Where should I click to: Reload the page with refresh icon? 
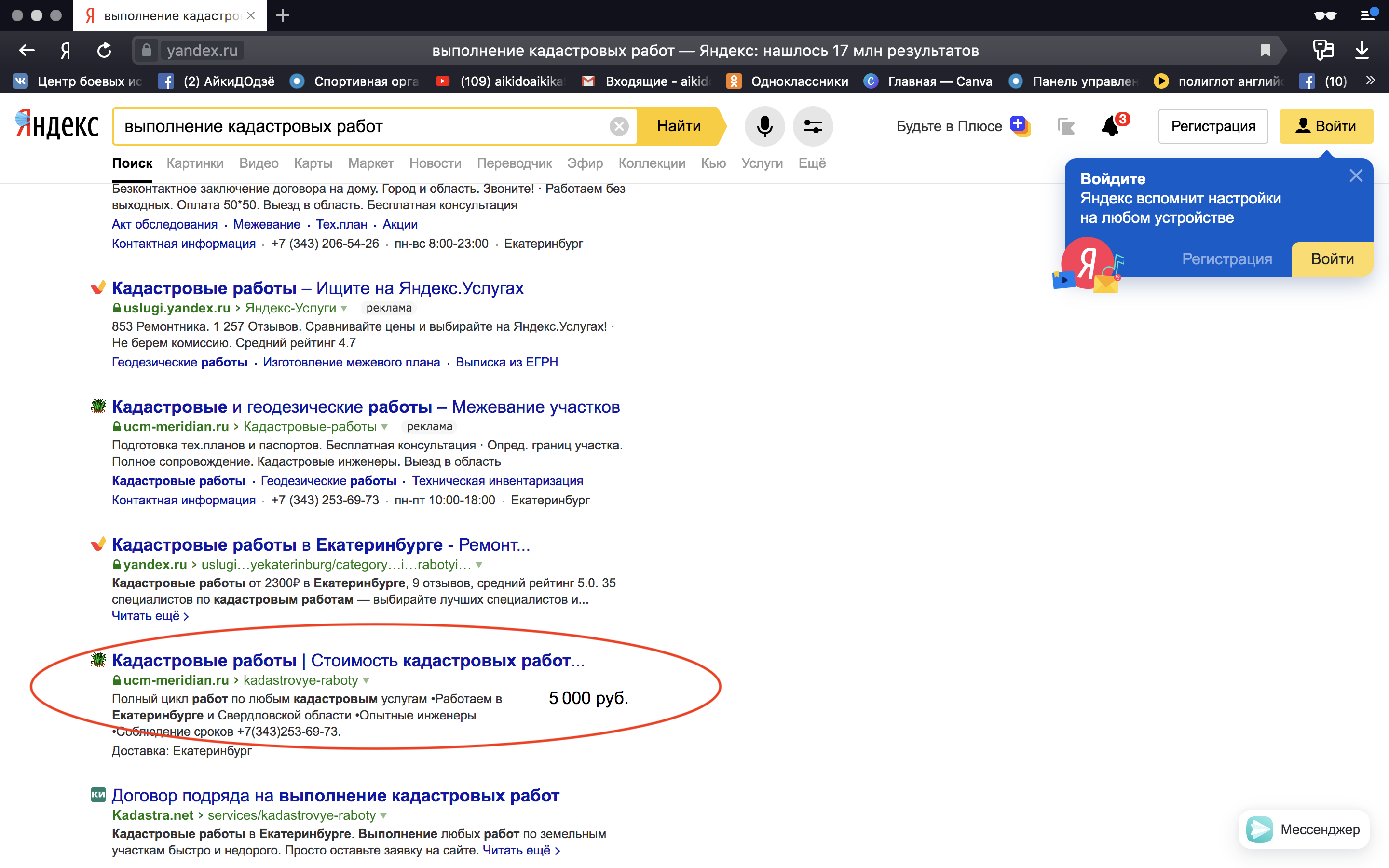pos(104,51)
